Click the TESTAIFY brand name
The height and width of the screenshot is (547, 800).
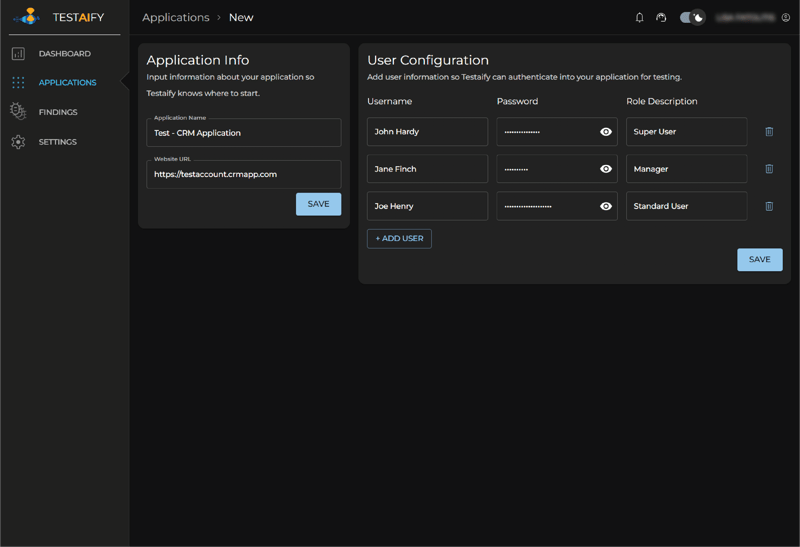pyautogui.click(x=79, y=17)
